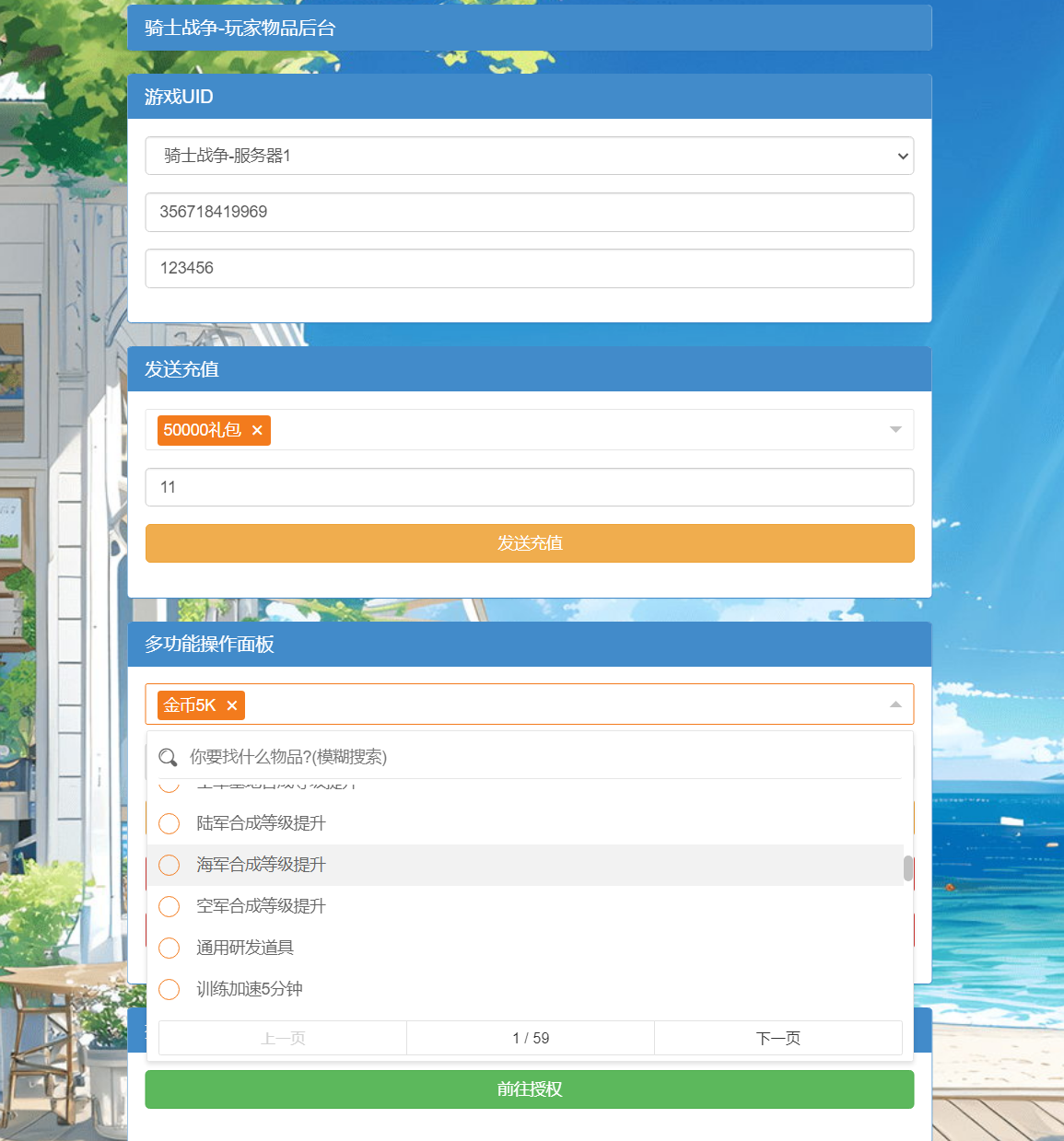Click the magnifier search icon

click(x=168, y=757)
